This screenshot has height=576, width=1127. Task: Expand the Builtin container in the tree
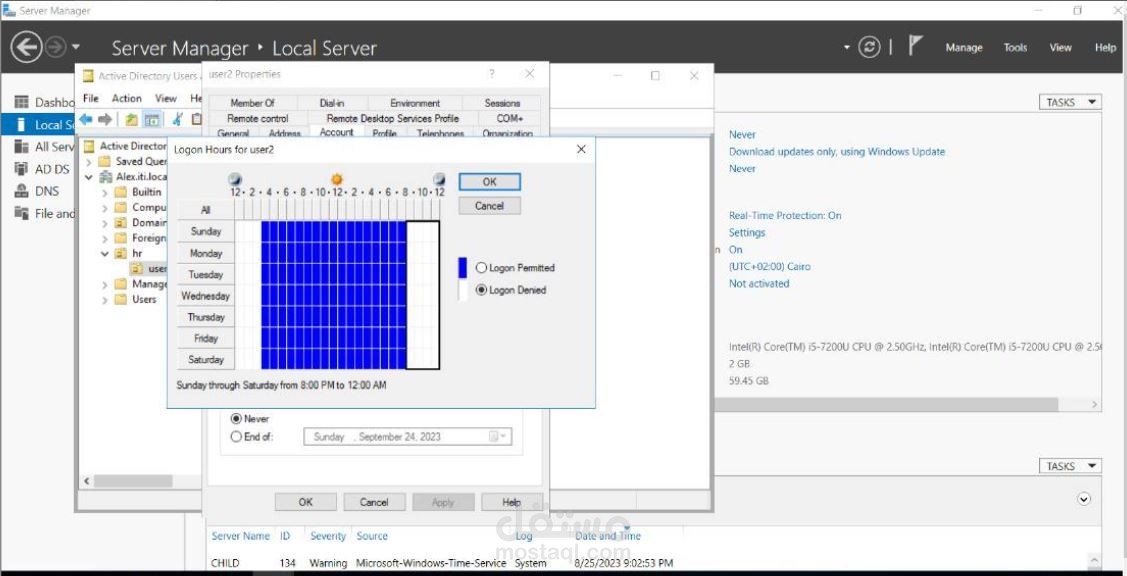coord(104,191)
